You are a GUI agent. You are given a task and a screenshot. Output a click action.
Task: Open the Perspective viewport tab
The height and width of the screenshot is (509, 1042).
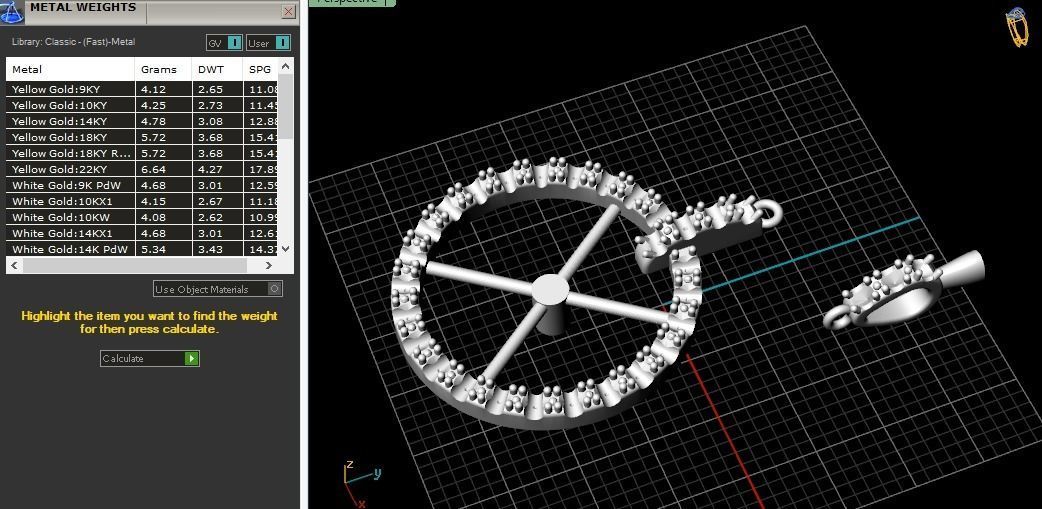pyautogui.click(x=352, y=3)
